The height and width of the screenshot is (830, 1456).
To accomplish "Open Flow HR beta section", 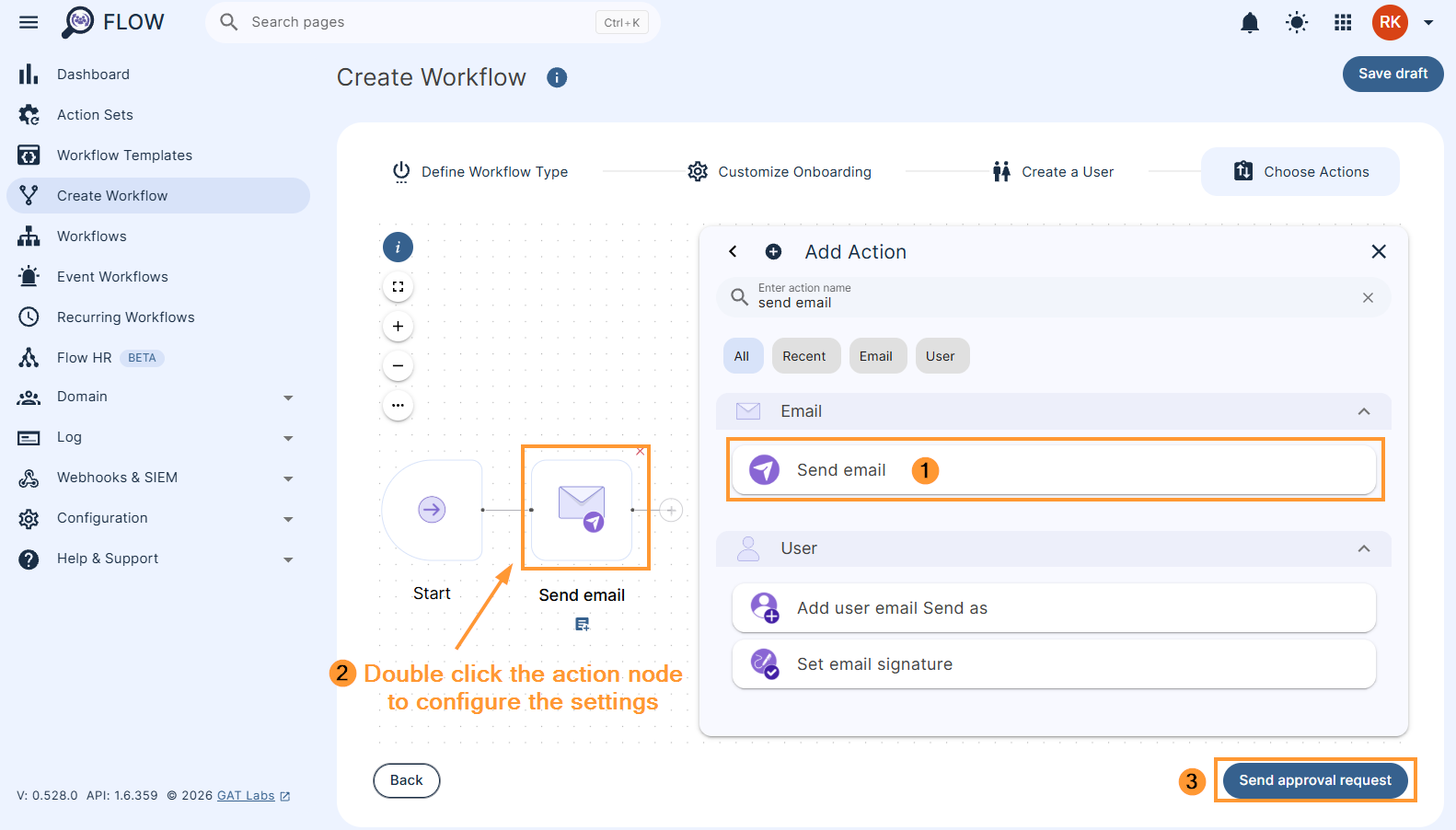I will pos(158,358).
